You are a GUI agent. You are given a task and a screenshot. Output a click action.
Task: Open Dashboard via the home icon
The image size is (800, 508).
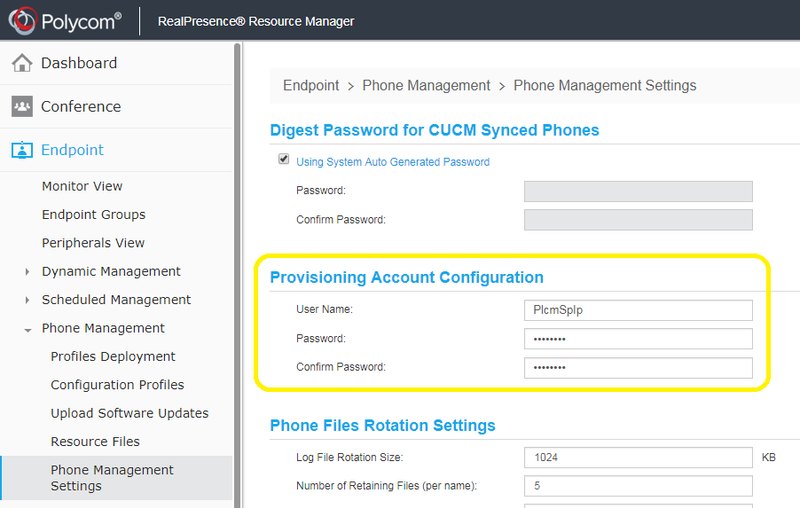(x=22, y=63)
